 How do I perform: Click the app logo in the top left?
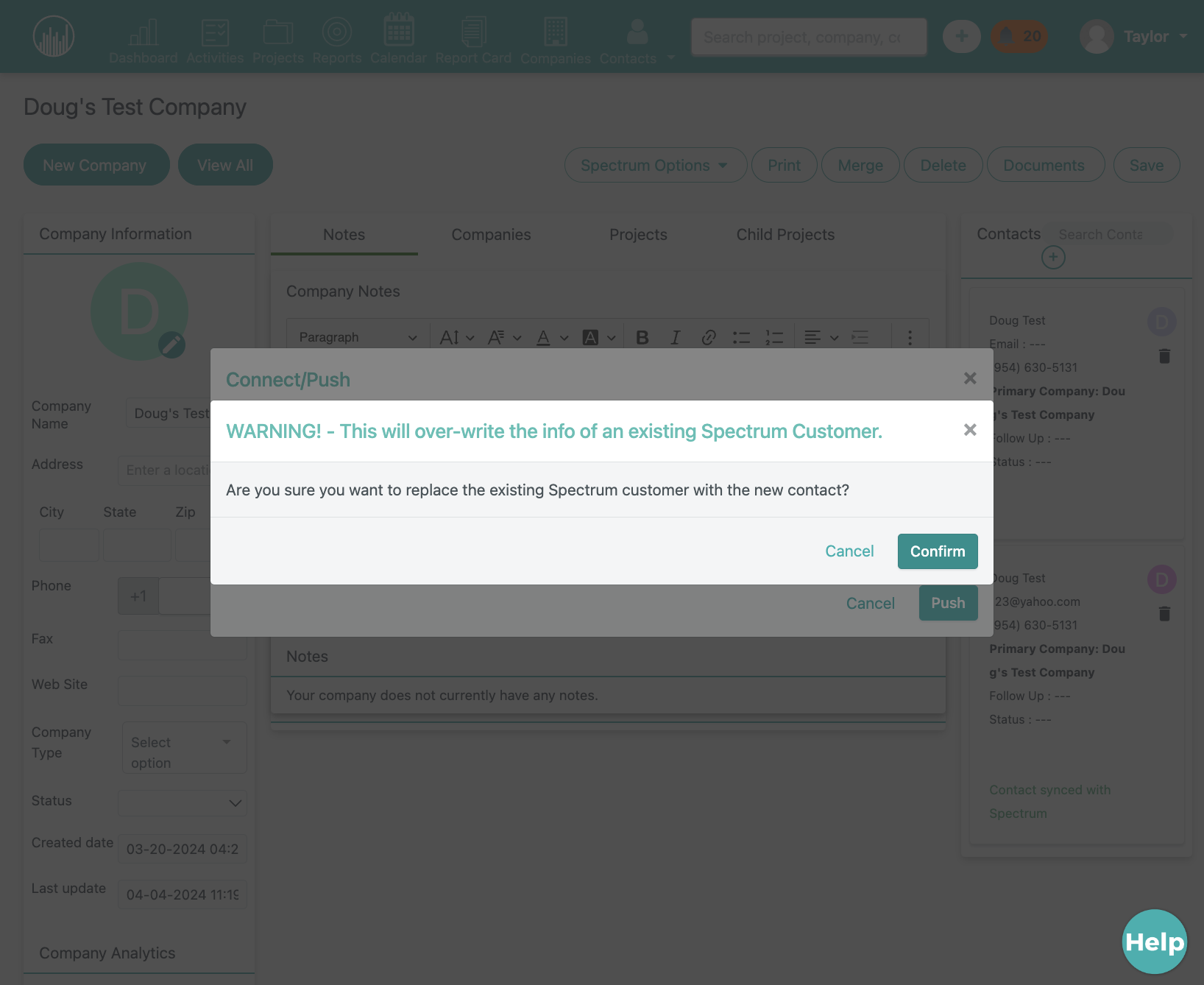point(54,36)
